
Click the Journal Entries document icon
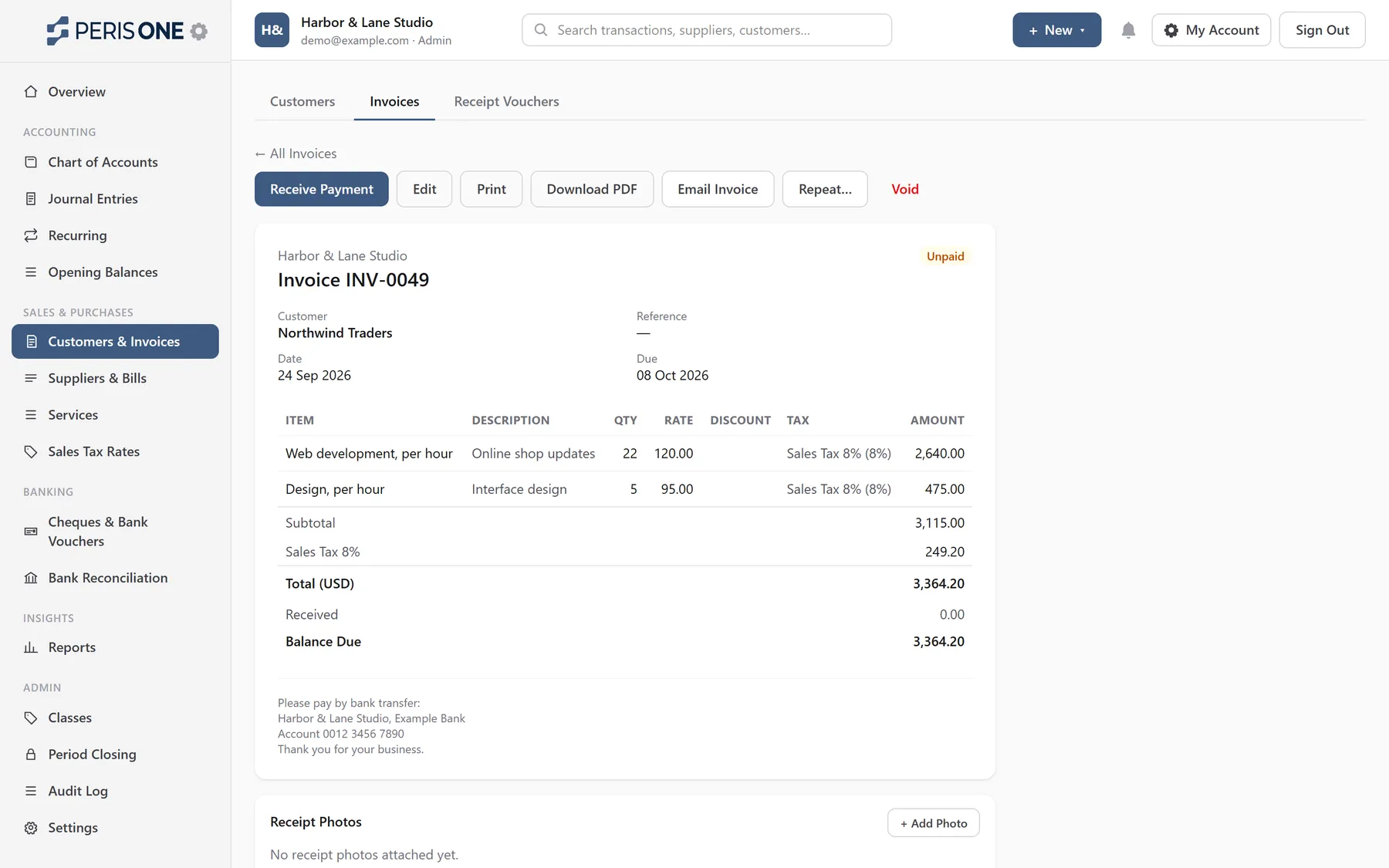coord(31,199)
